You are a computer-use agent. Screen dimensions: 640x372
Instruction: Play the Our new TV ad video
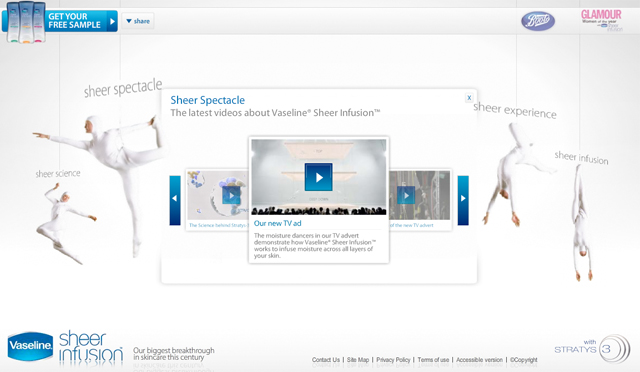click(318, 177)
